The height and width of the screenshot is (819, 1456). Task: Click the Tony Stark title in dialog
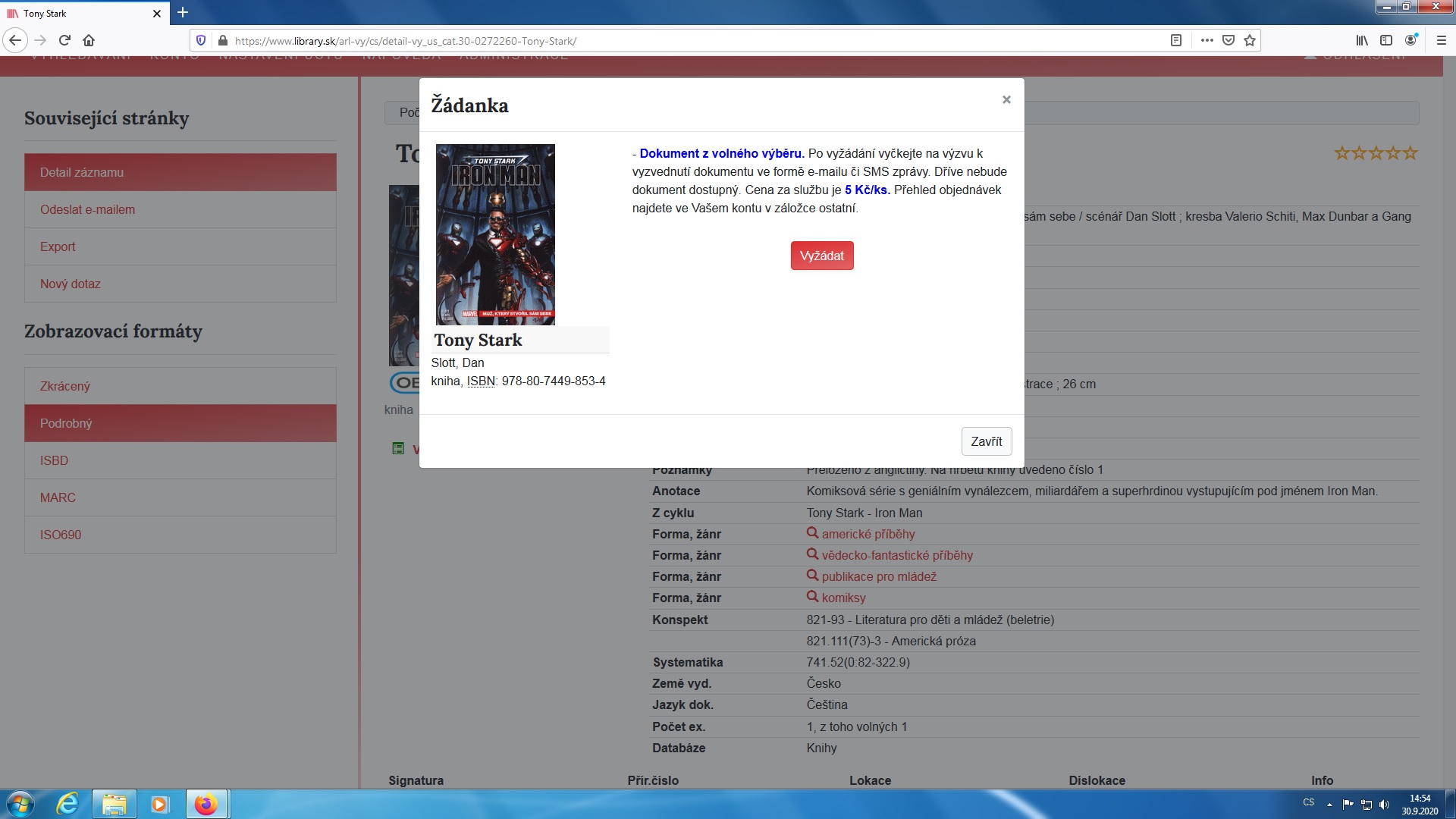tap(478, 340)
